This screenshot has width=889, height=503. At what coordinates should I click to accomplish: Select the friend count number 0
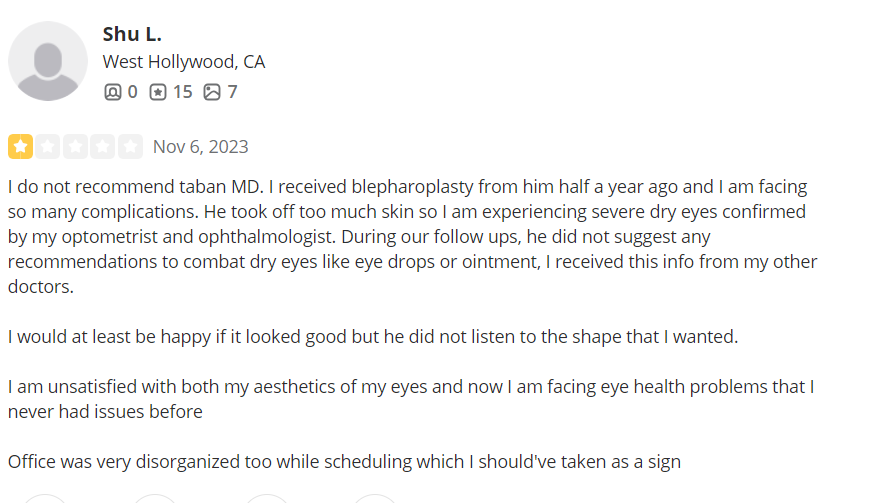132,92
